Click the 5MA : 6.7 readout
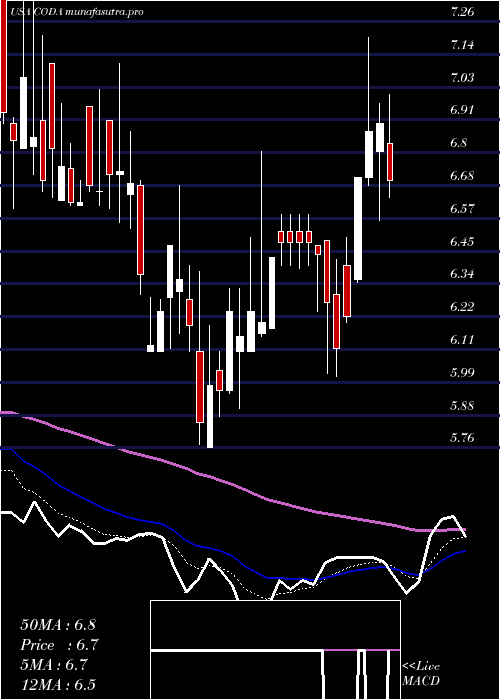Viewport: 500px width, 700px height. click(x=54, y=664)
